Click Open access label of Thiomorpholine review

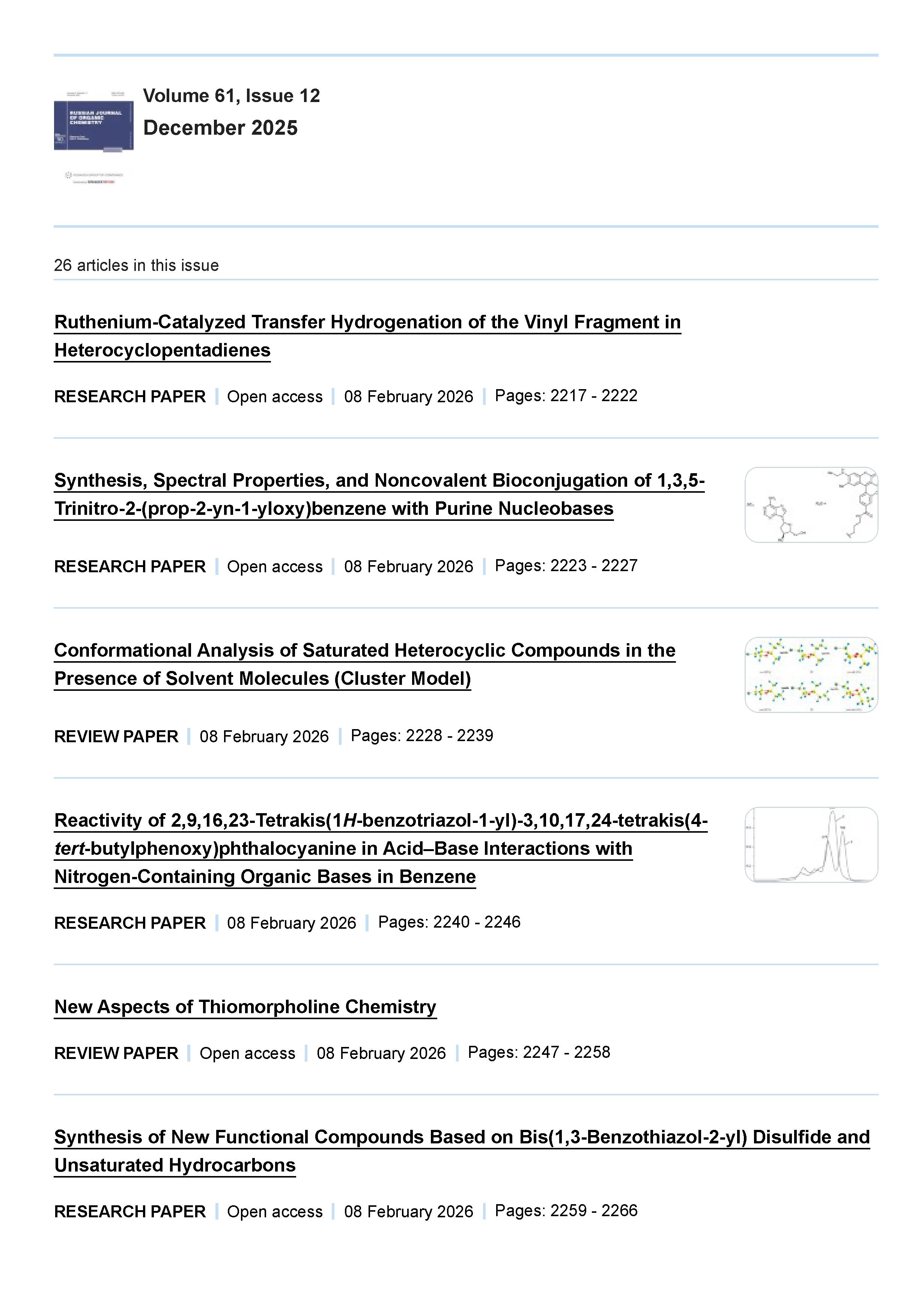coord(247,1053)
